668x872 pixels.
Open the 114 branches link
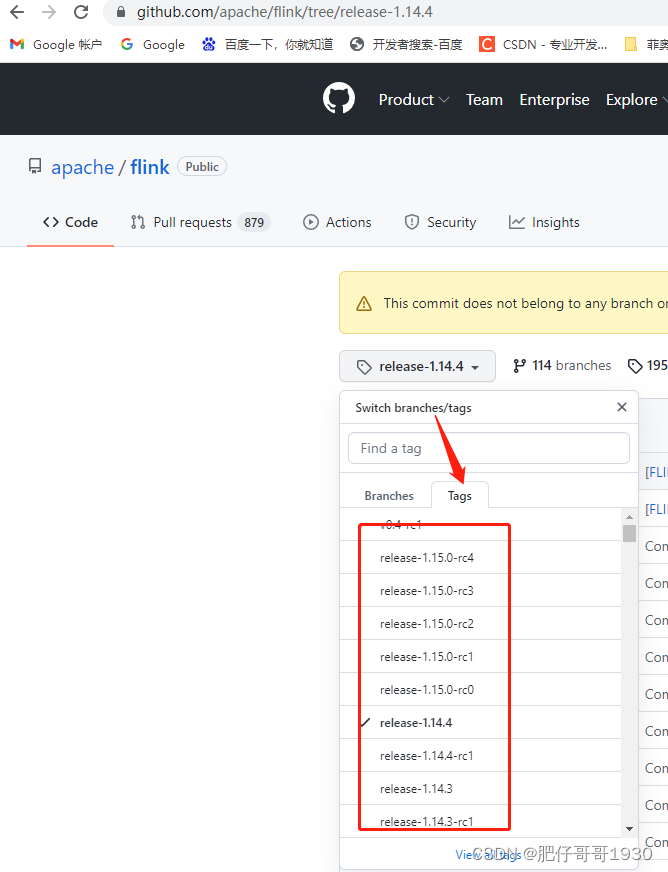click(562, 365)
